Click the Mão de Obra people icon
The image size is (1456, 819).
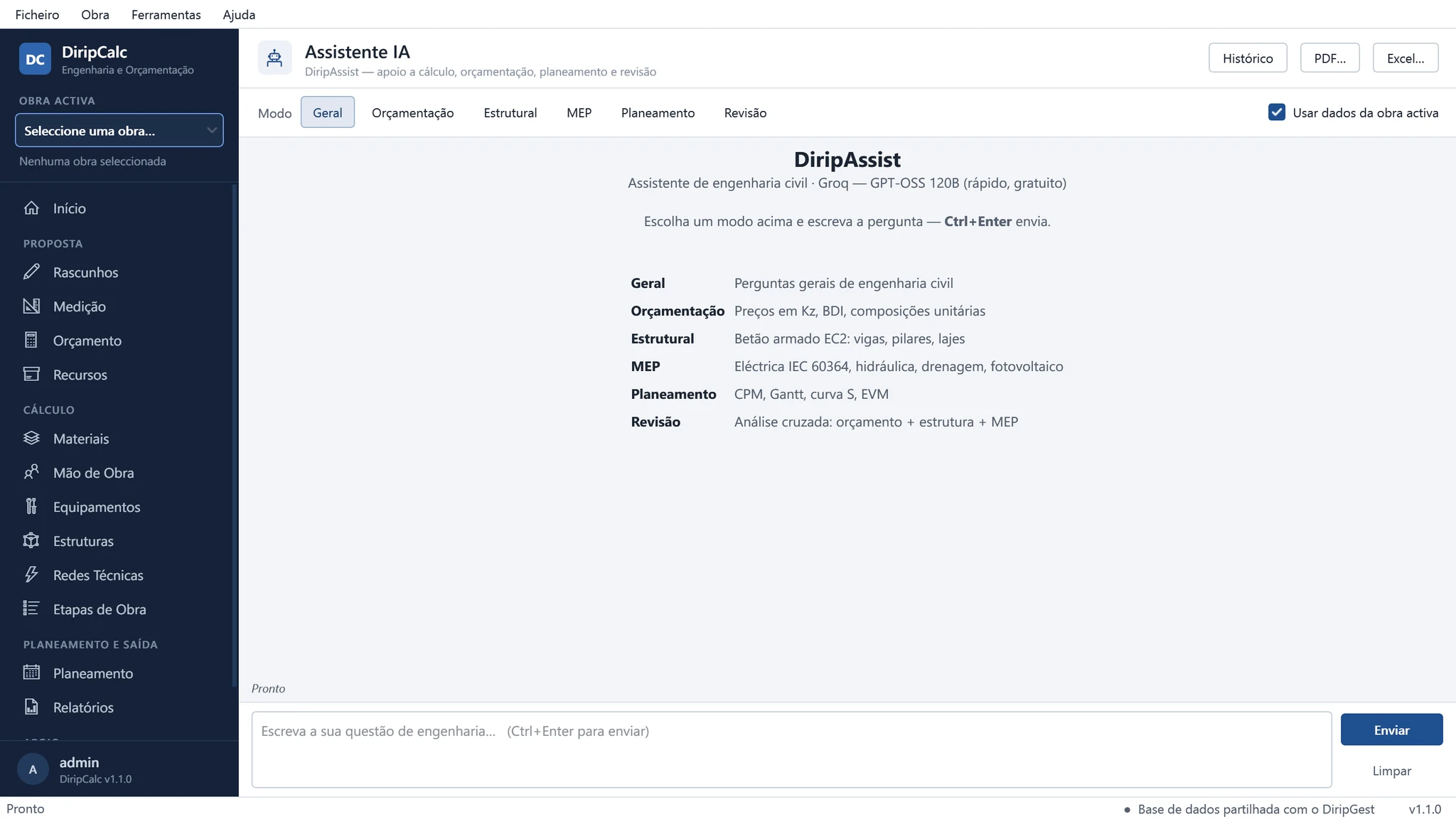31,473
